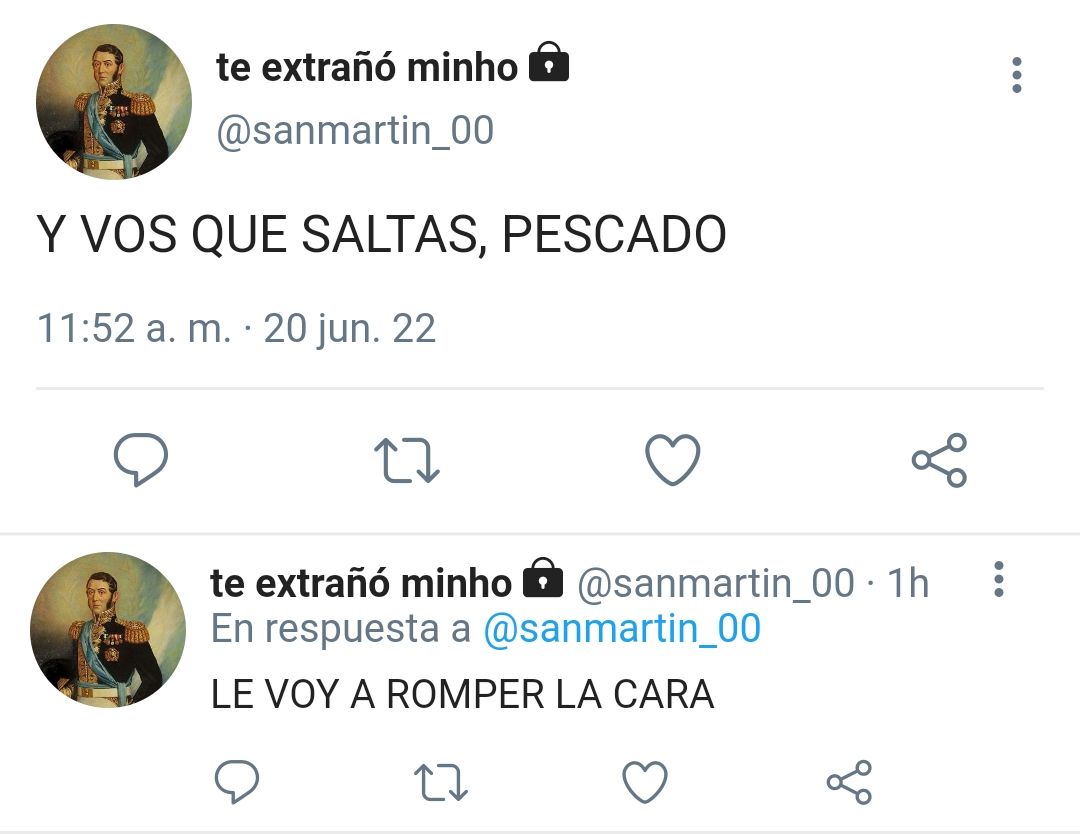Tap the "1h" timestamp on the reply
The height and width of the screenshot is (834, 1080).
tap(908, 583)
